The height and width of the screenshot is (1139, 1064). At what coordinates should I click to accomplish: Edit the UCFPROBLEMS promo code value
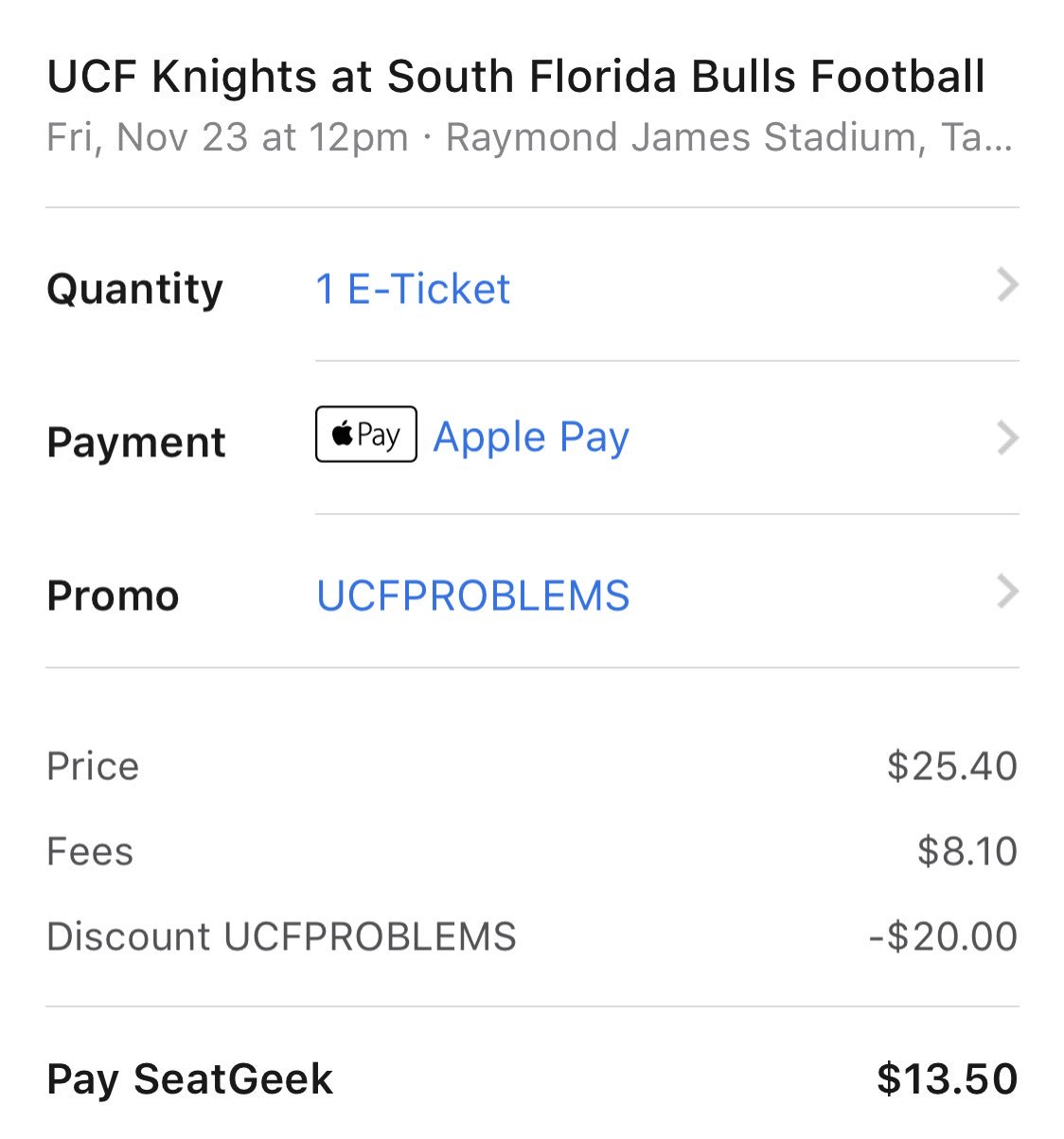[473, 596]
